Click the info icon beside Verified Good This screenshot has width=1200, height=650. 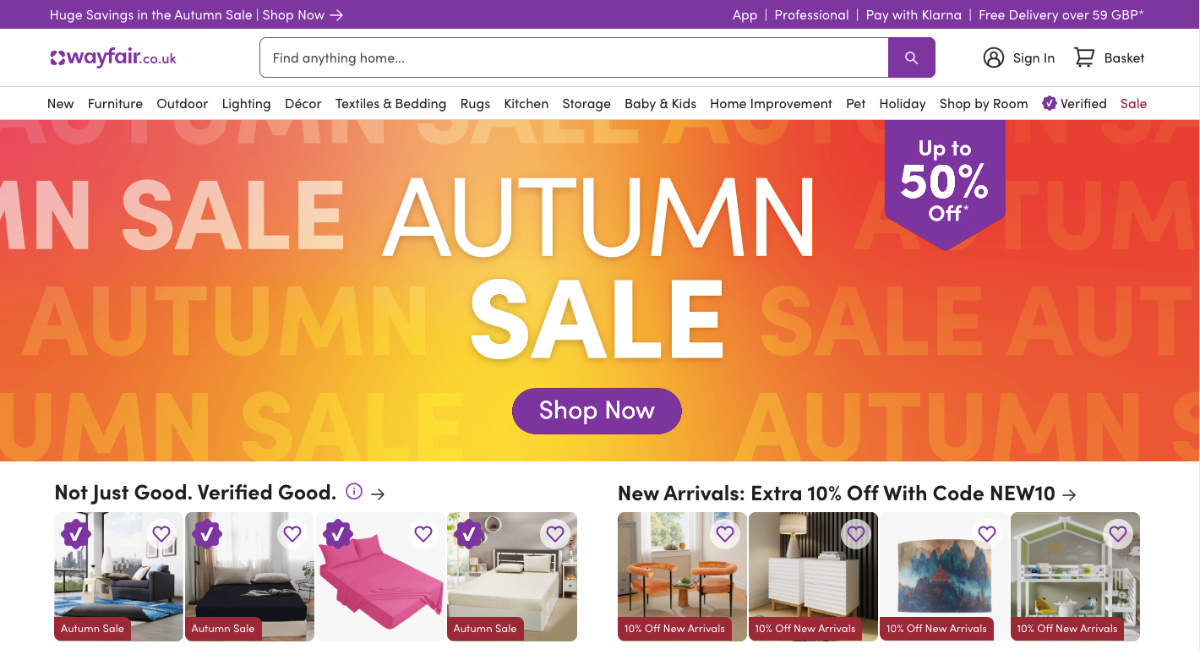(x=353, y=492)
